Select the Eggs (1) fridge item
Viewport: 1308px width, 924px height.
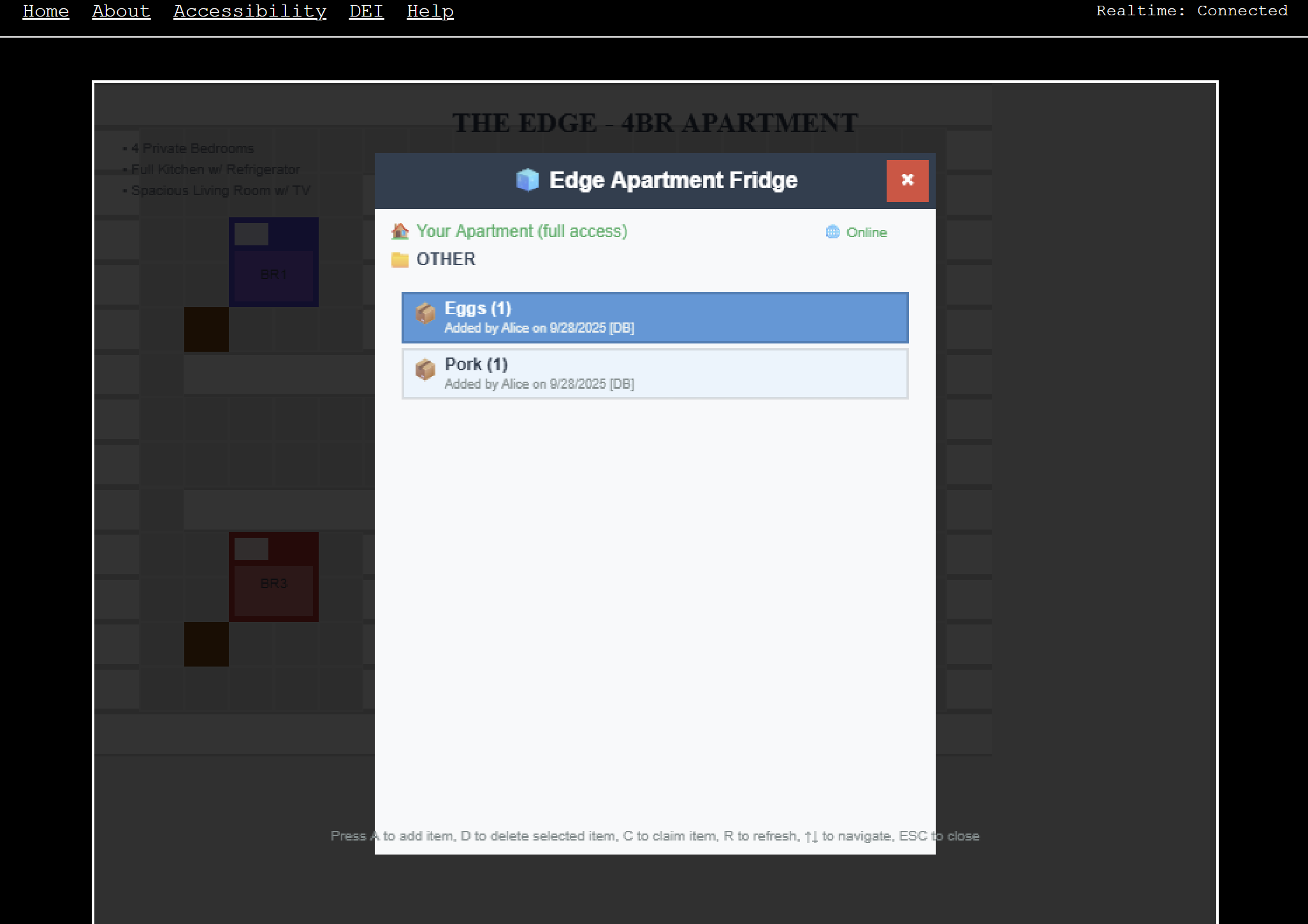655,317
